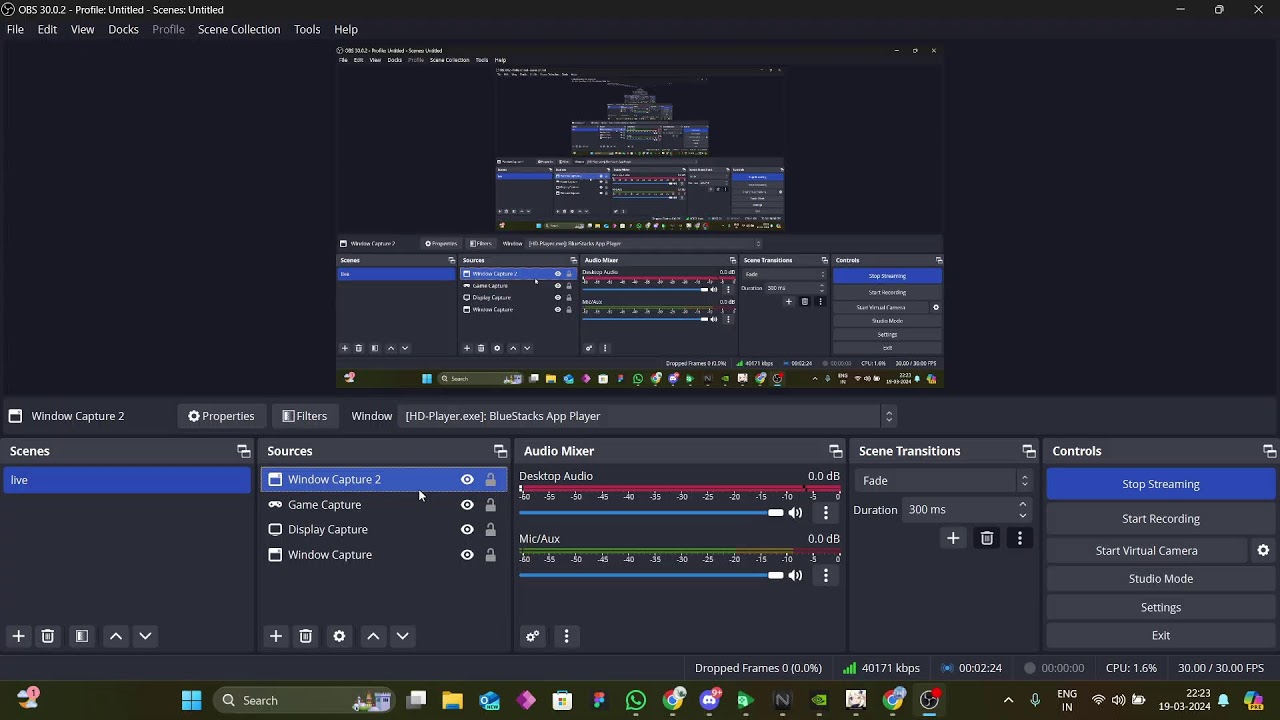This screenshot has height=720, width=1280.
Task: Adjust Mic/Aux volume slider
Action: pyautogui.click(x=651, y=575)
